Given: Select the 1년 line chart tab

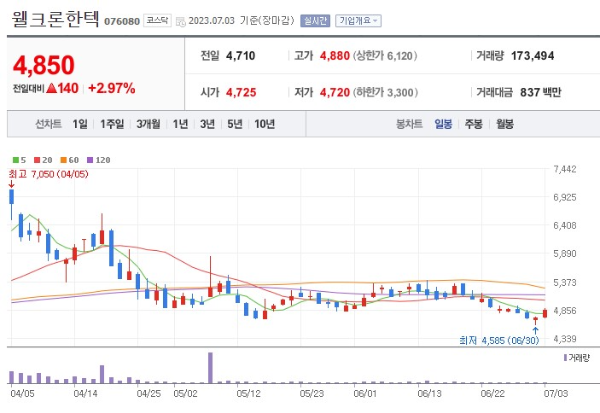Looking at the screenshot, I should click(180, 124).
